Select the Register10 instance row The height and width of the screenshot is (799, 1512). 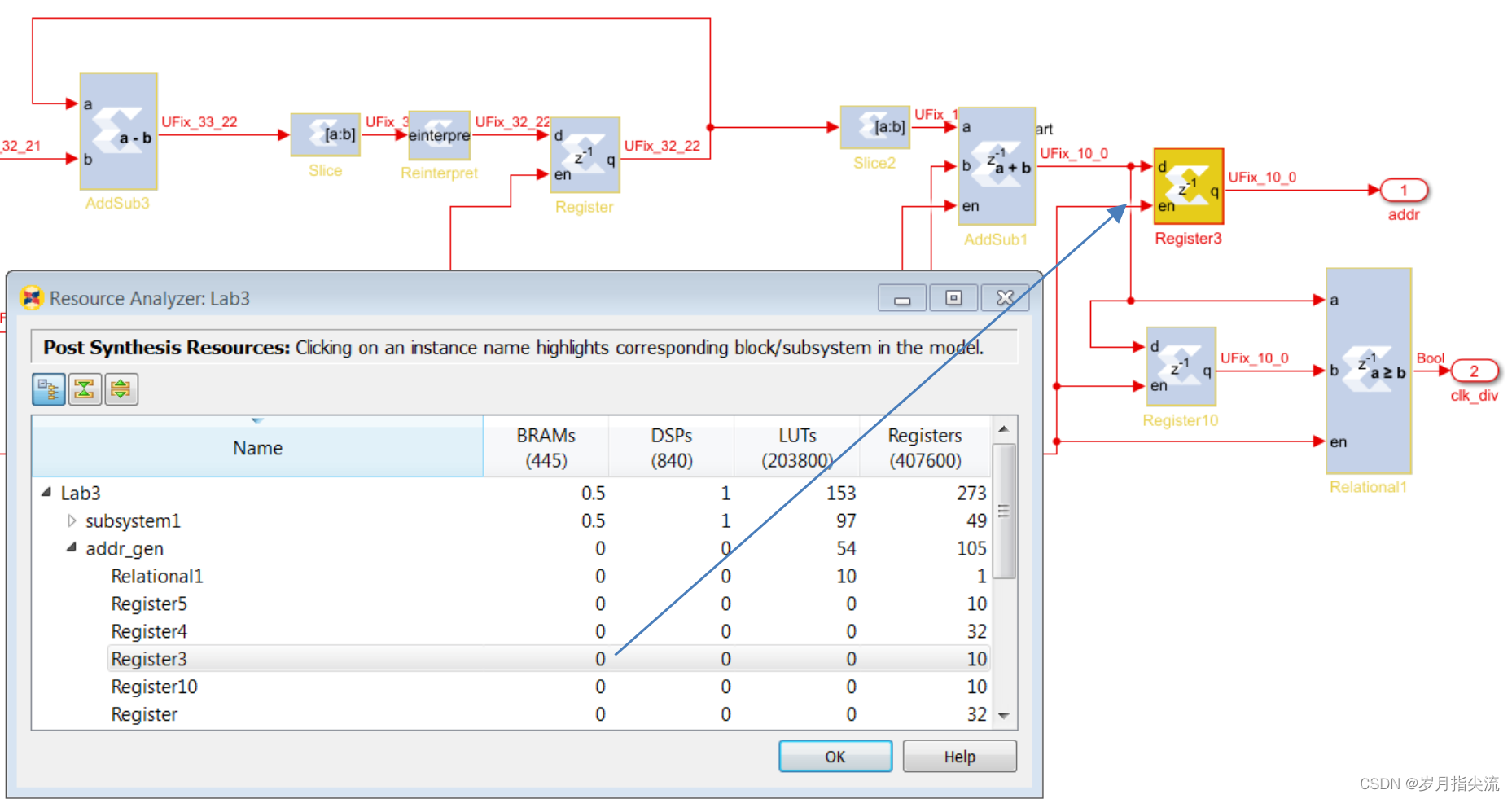point(549,687)
